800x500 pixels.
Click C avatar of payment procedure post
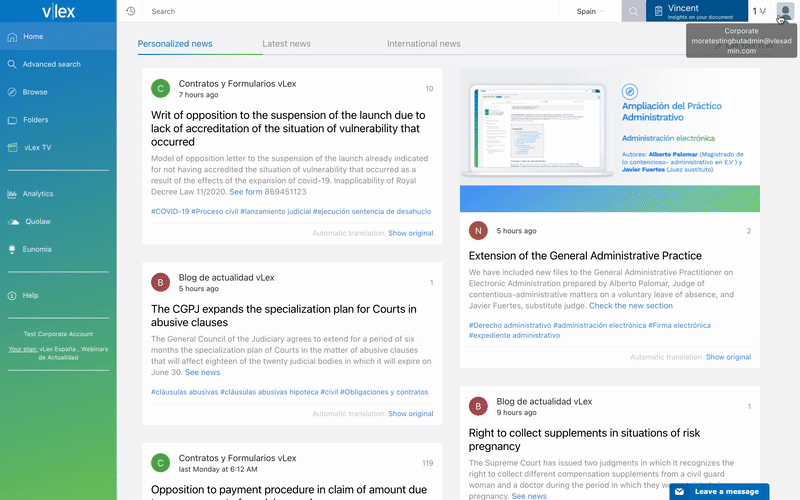point(160,463)
